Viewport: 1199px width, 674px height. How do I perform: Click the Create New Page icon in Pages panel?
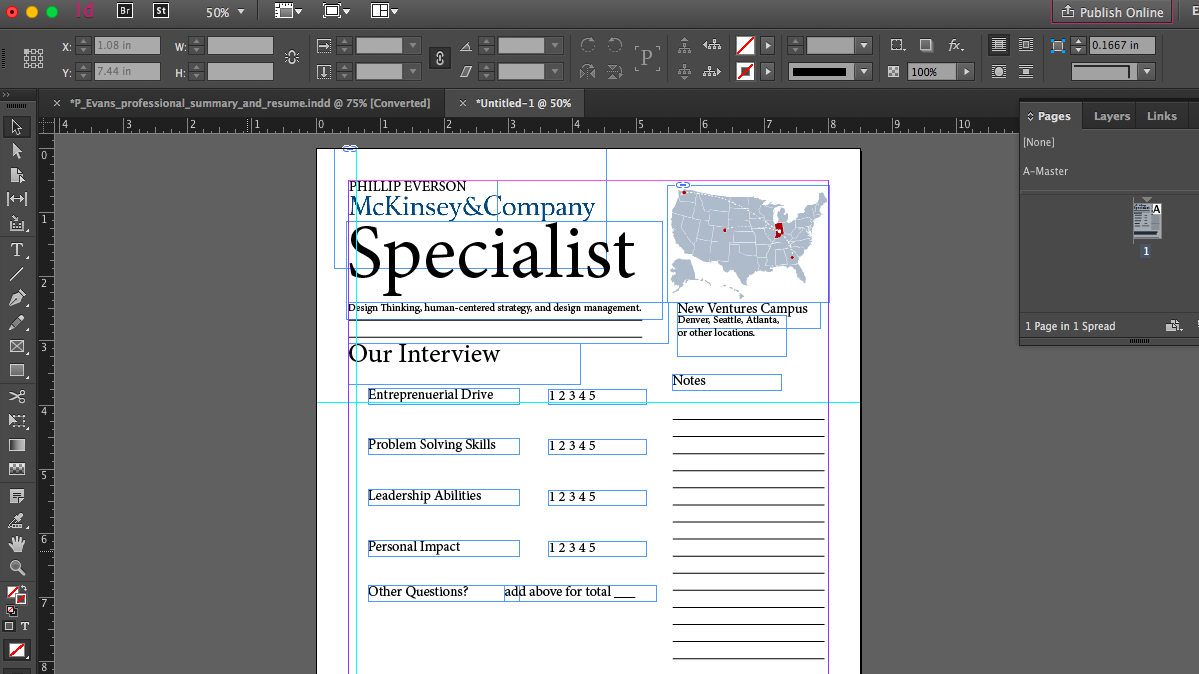[1173, 326]
